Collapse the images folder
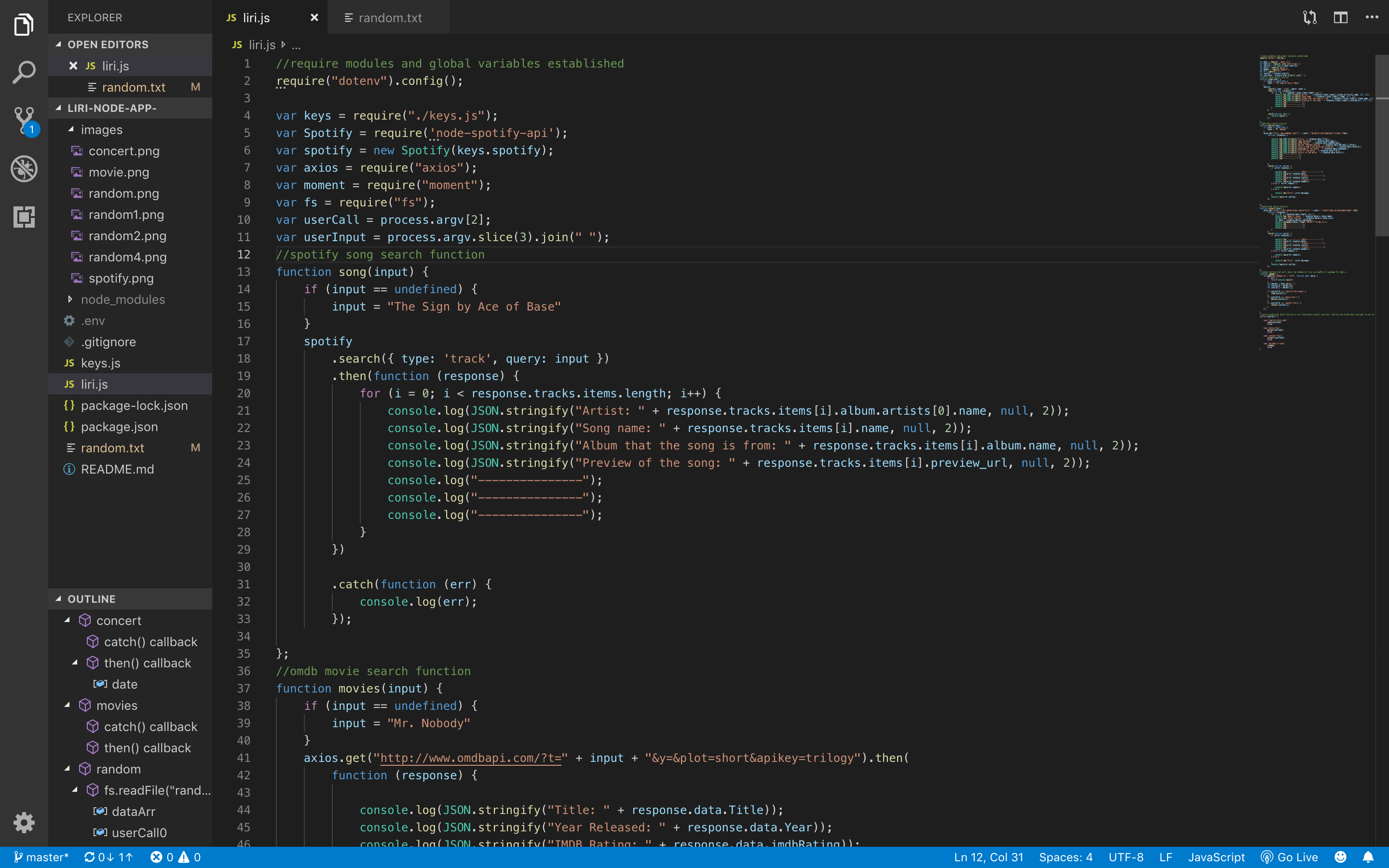Screen dimensions: 1389x868 point(101,130)
